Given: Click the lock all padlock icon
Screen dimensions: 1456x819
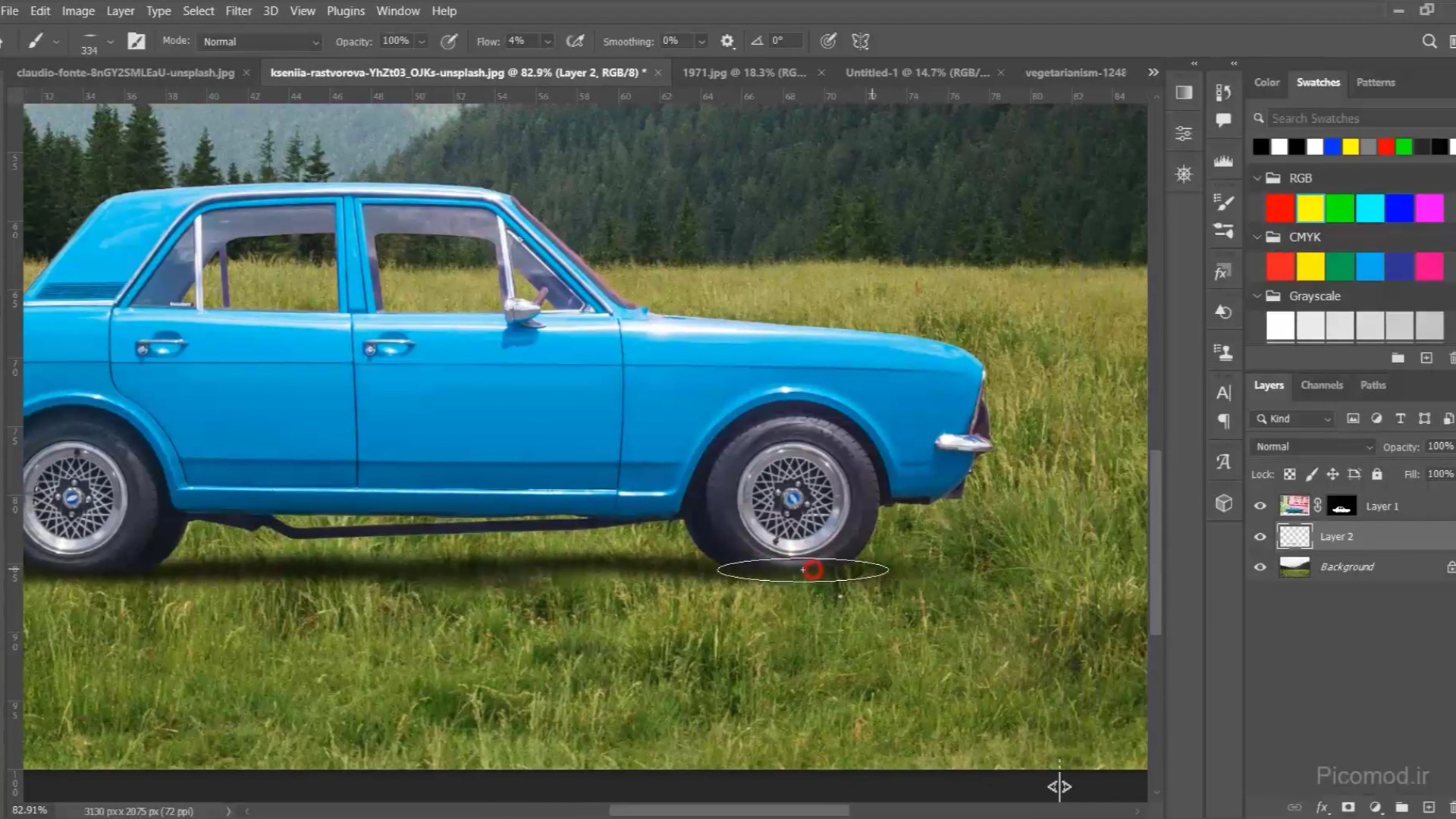Looking at the screenshot, I should [x=1377, y=475].
